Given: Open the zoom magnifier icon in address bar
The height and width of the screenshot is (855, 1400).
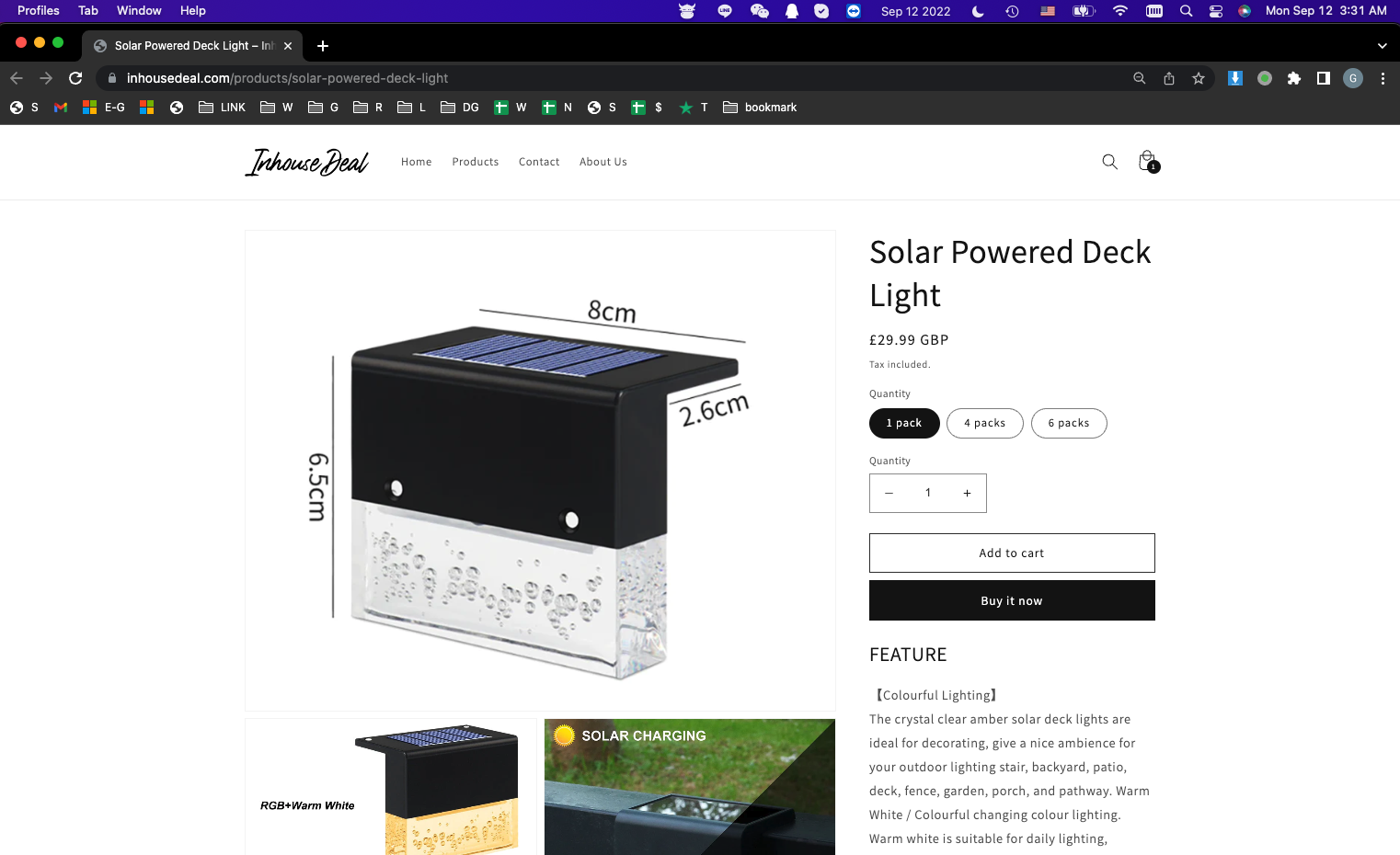Looking at the screenshot, I should tap(1140, 78).
